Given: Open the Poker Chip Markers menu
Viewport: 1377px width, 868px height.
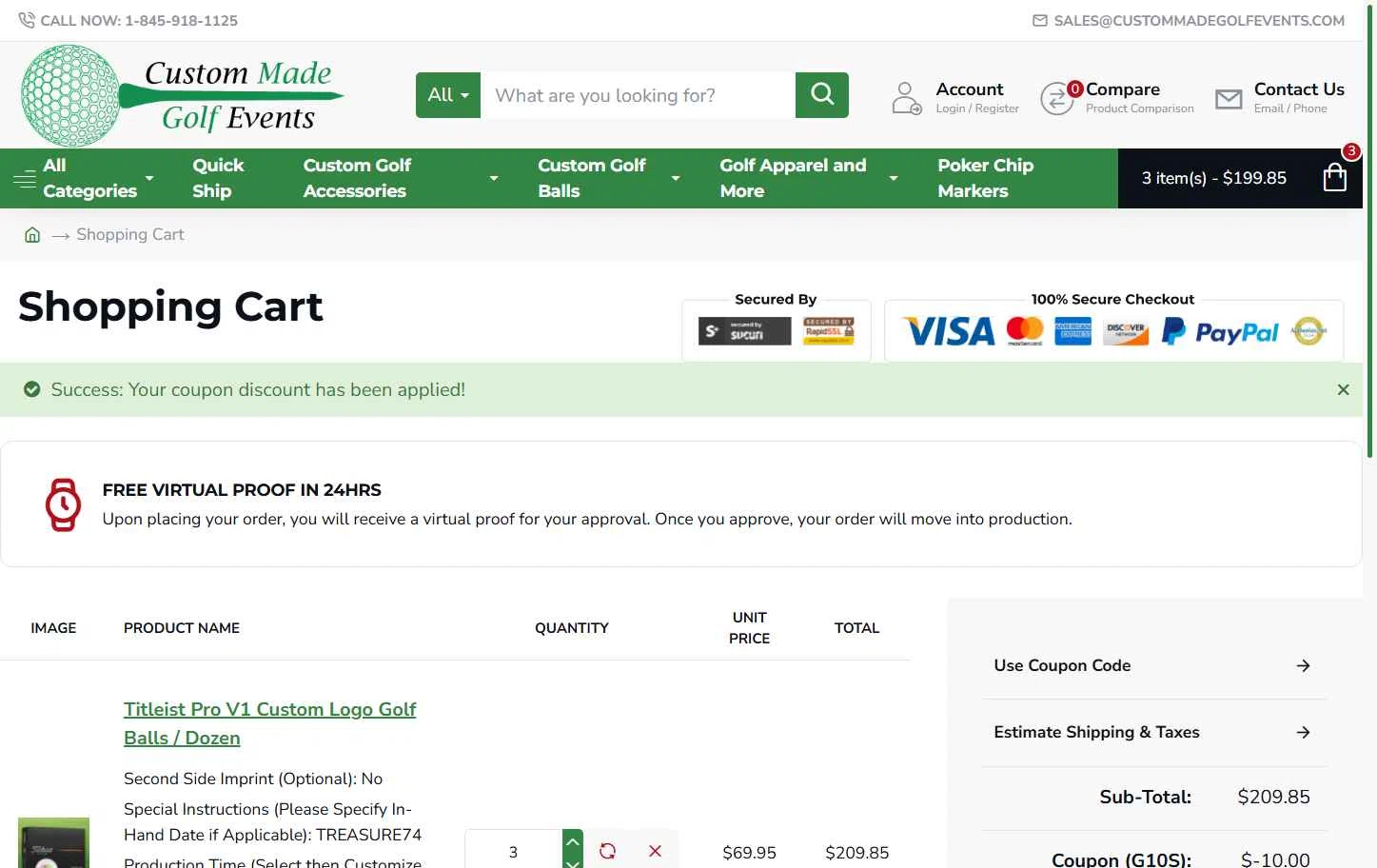Looking at the screenshot, I should 985,178.
